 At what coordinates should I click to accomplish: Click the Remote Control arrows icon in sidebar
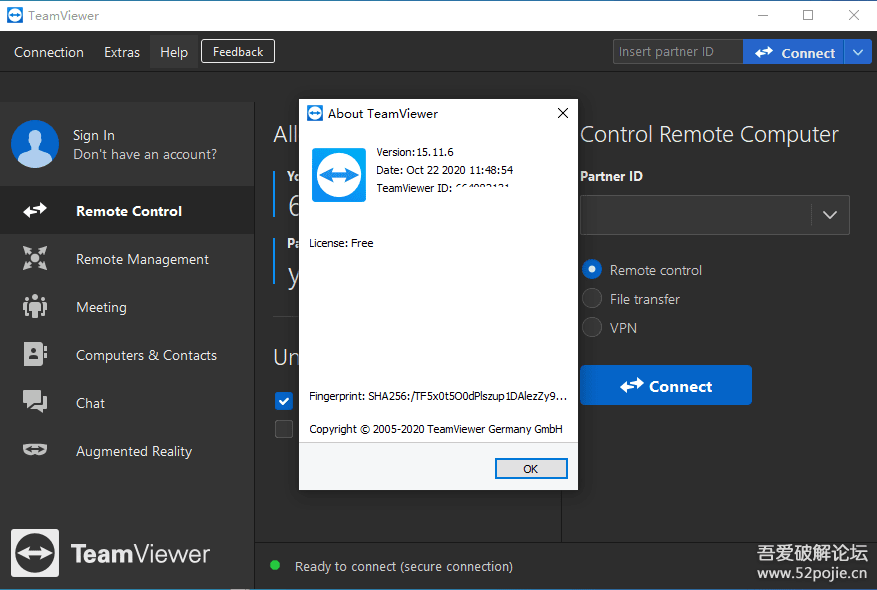[35, 211]
